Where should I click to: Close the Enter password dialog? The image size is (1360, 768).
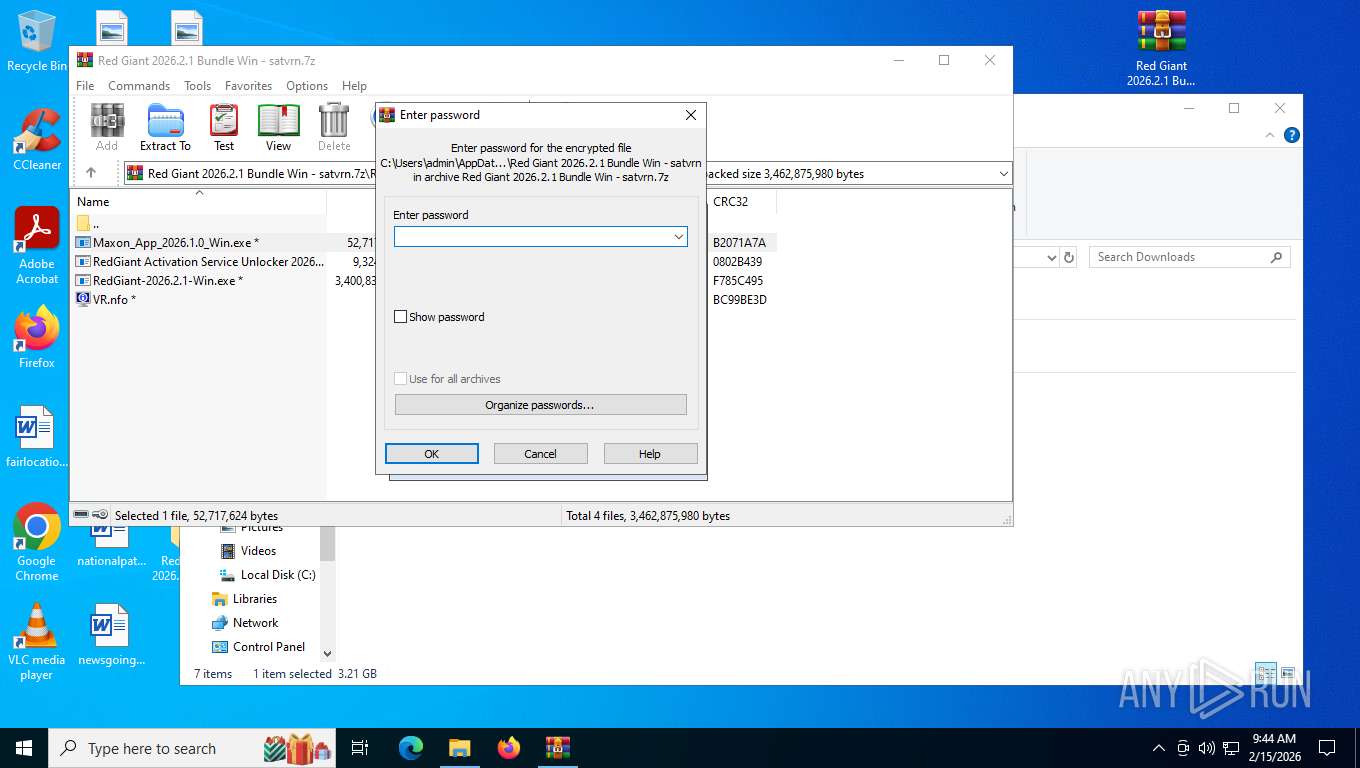pyautogui.click(x=690, y=115)
